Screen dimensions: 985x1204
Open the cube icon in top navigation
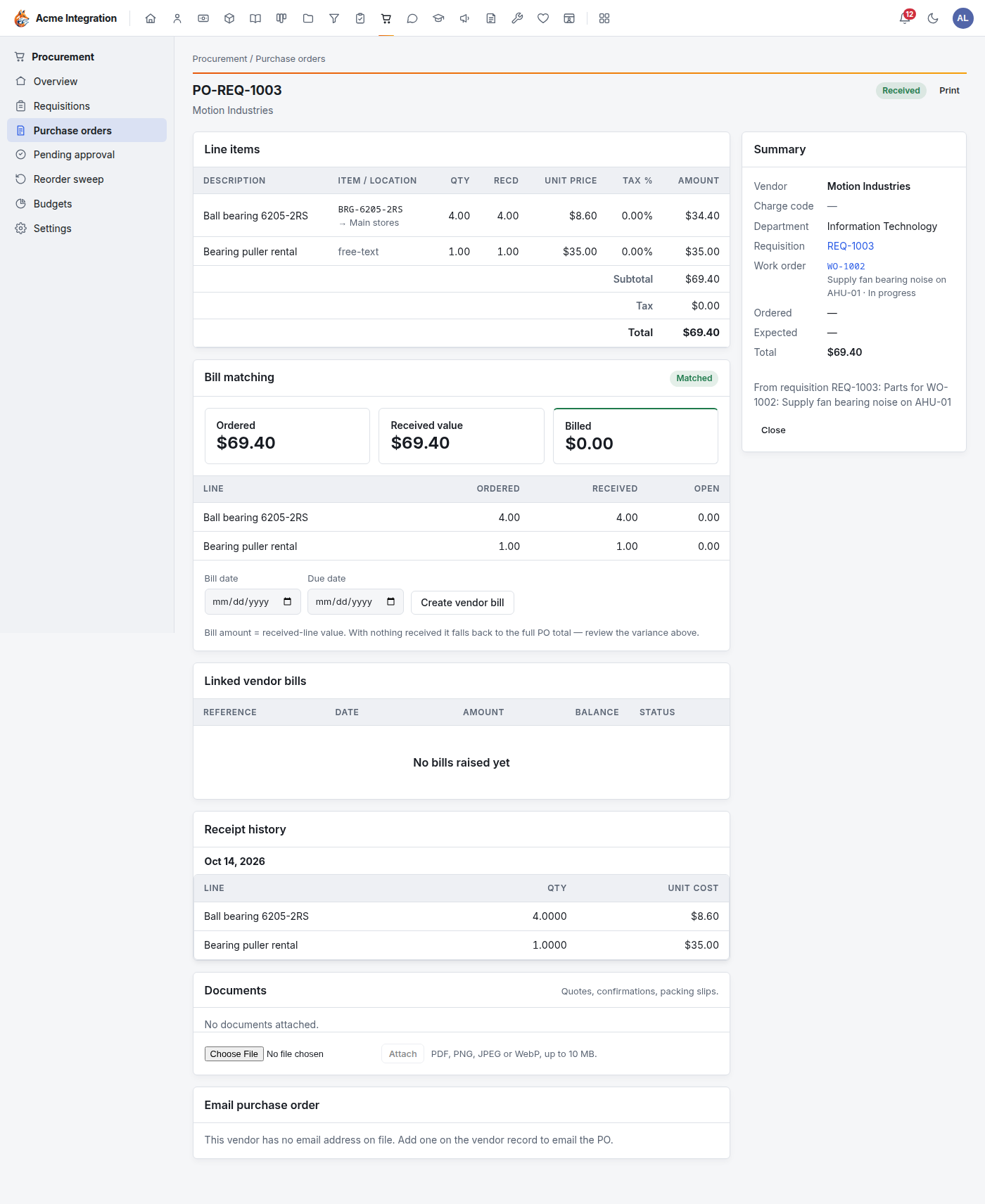[229, 18]
